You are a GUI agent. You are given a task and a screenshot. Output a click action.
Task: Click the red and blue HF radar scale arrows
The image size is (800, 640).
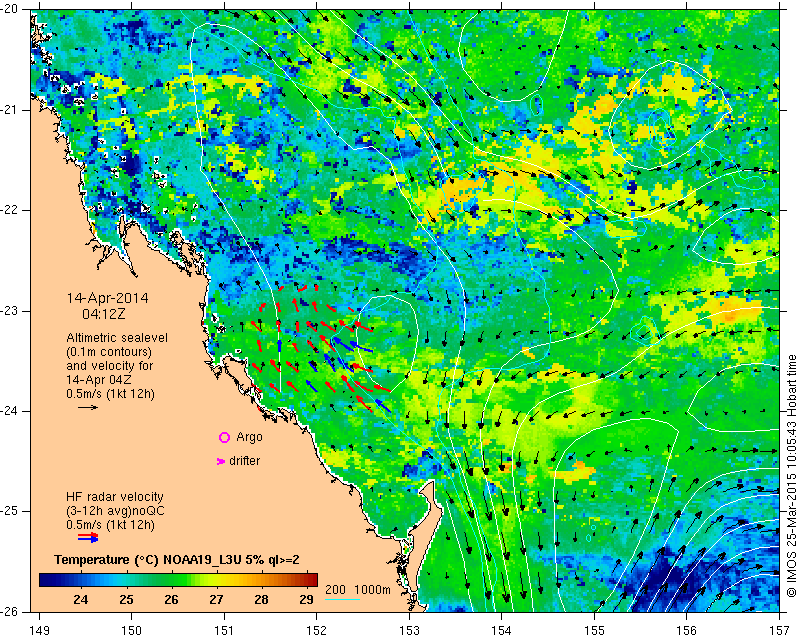[88, 537]
